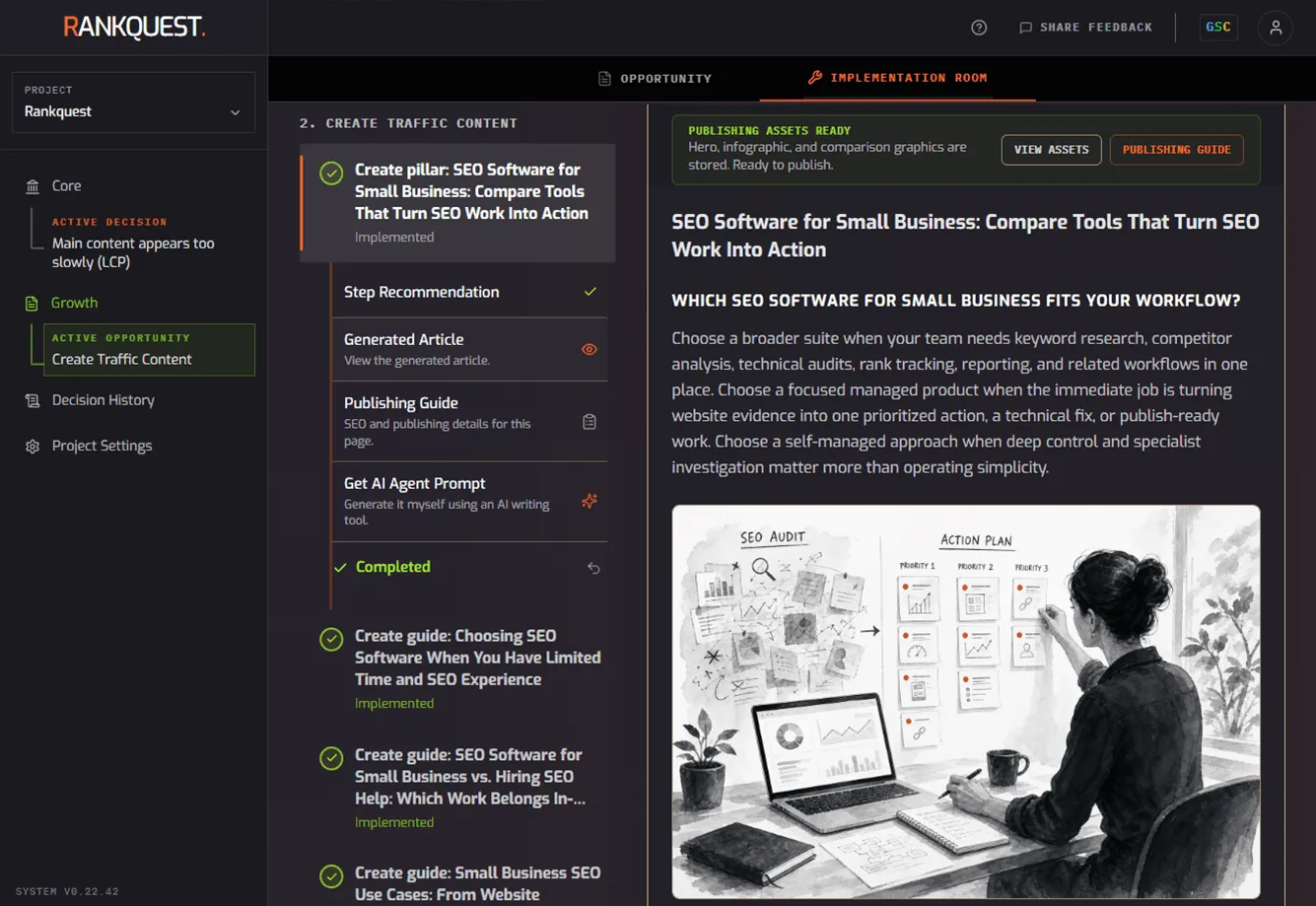Open the Step Recommendation row
Image resolution: width=1316 pixels, height=906 pixels.
[x=469, y=292]
